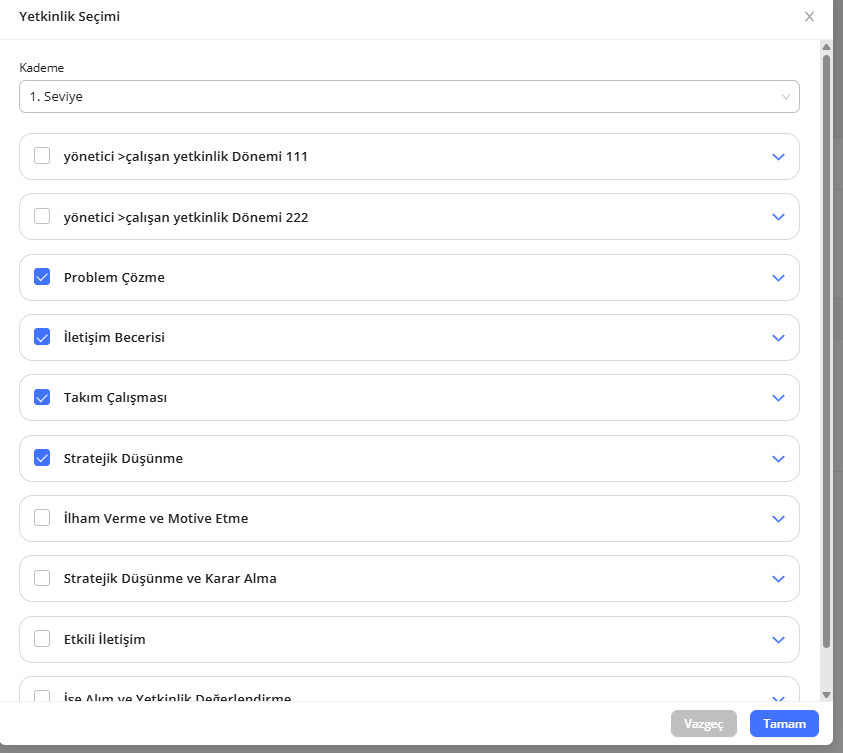Click the scrollbar down arrow
Image resolution: width=843 pixels, height=753 pixels.
(x=826, y=694)
